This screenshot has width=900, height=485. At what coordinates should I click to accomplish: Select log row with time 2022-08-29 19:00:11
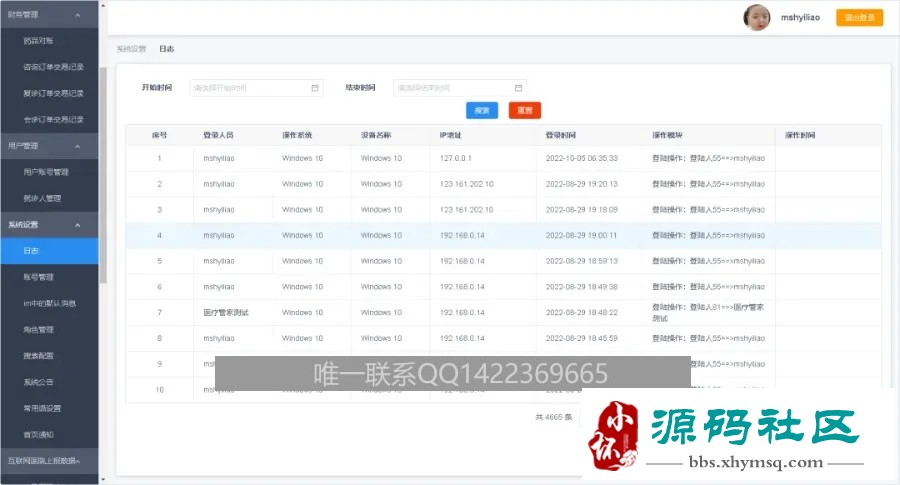pos(503,235)
